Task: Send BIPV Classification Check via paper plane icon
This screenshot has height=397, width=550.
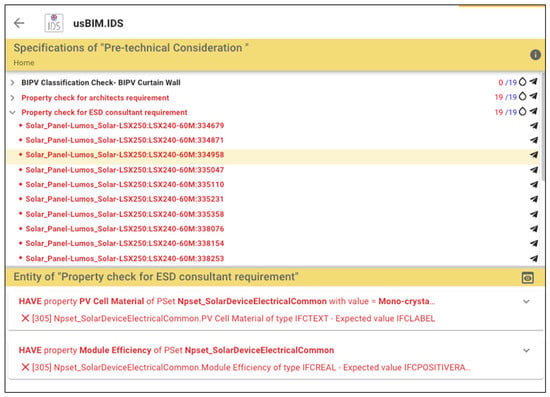Action: tap(534, 82)
